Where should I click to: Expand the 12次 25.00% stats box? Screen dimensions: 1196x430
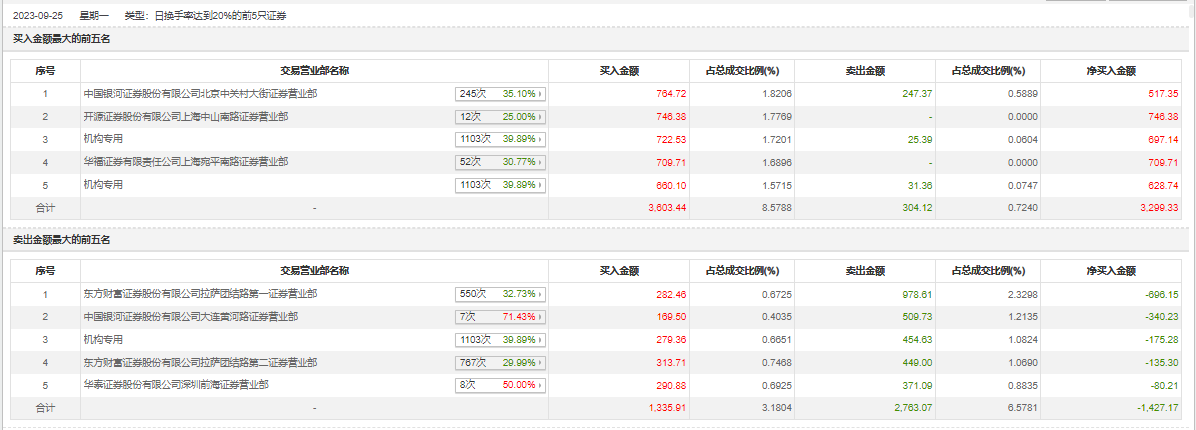coord(500,117)
